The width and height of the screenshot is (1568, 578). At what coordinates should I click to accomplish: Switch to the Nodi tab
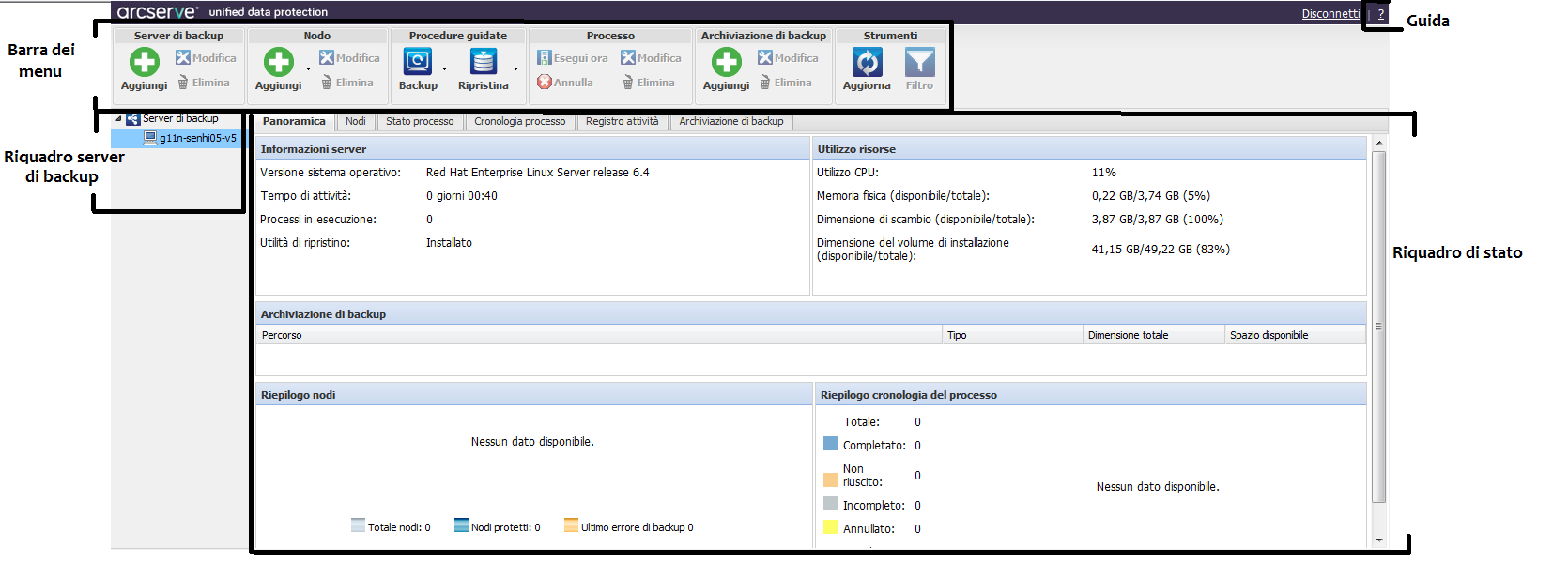click(355, 121)
